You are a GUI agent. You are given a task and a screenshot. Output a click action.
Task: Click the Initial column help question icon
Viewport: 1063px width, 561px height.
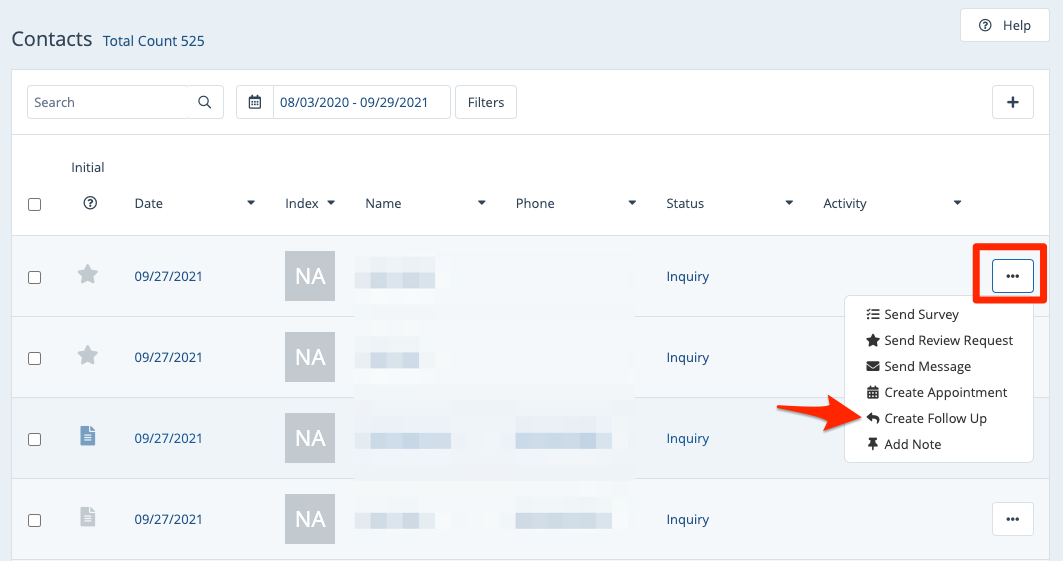tap(90, 203)
